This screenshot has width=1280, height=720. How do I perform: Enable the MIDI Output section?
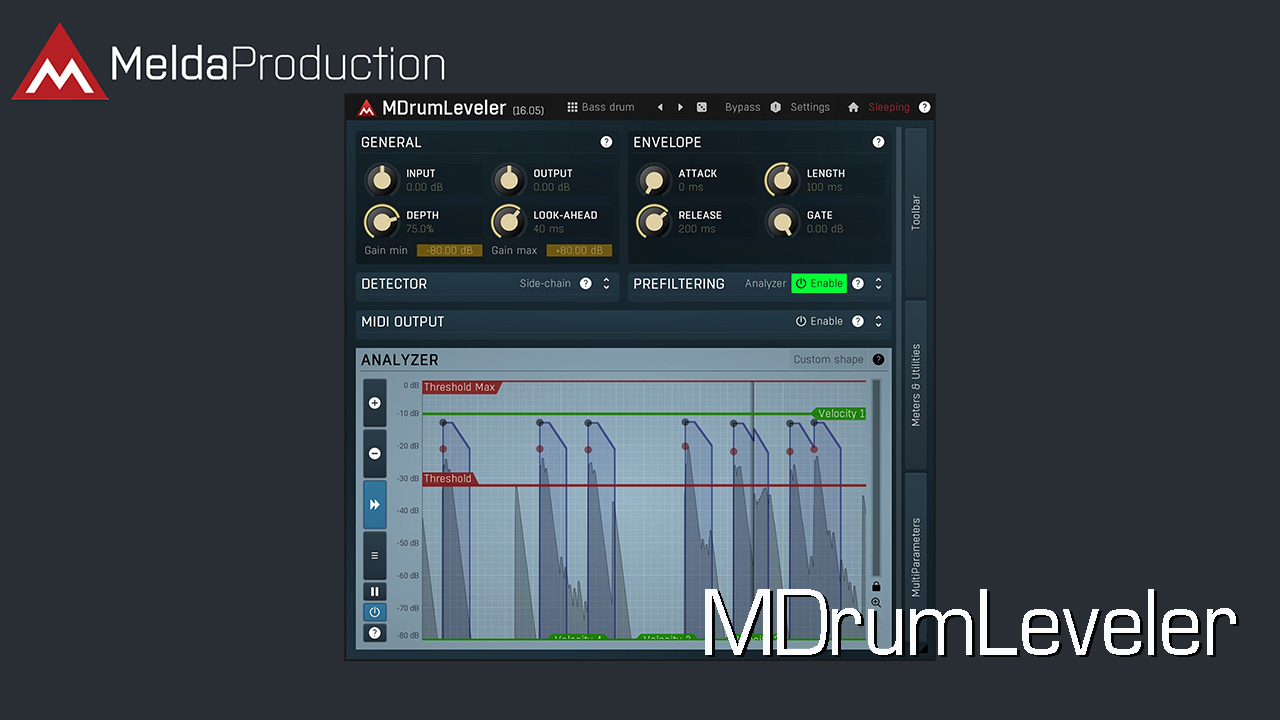coord(819,322)
